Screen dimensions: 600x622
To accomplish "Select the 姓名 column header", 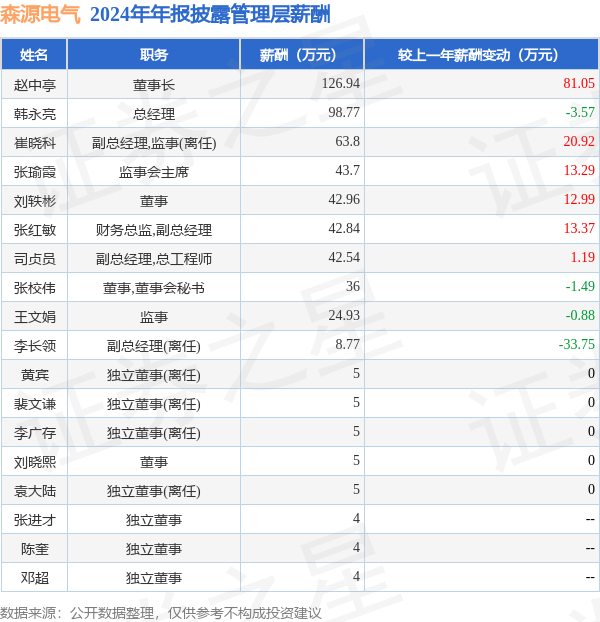I will tap(34, 54).
